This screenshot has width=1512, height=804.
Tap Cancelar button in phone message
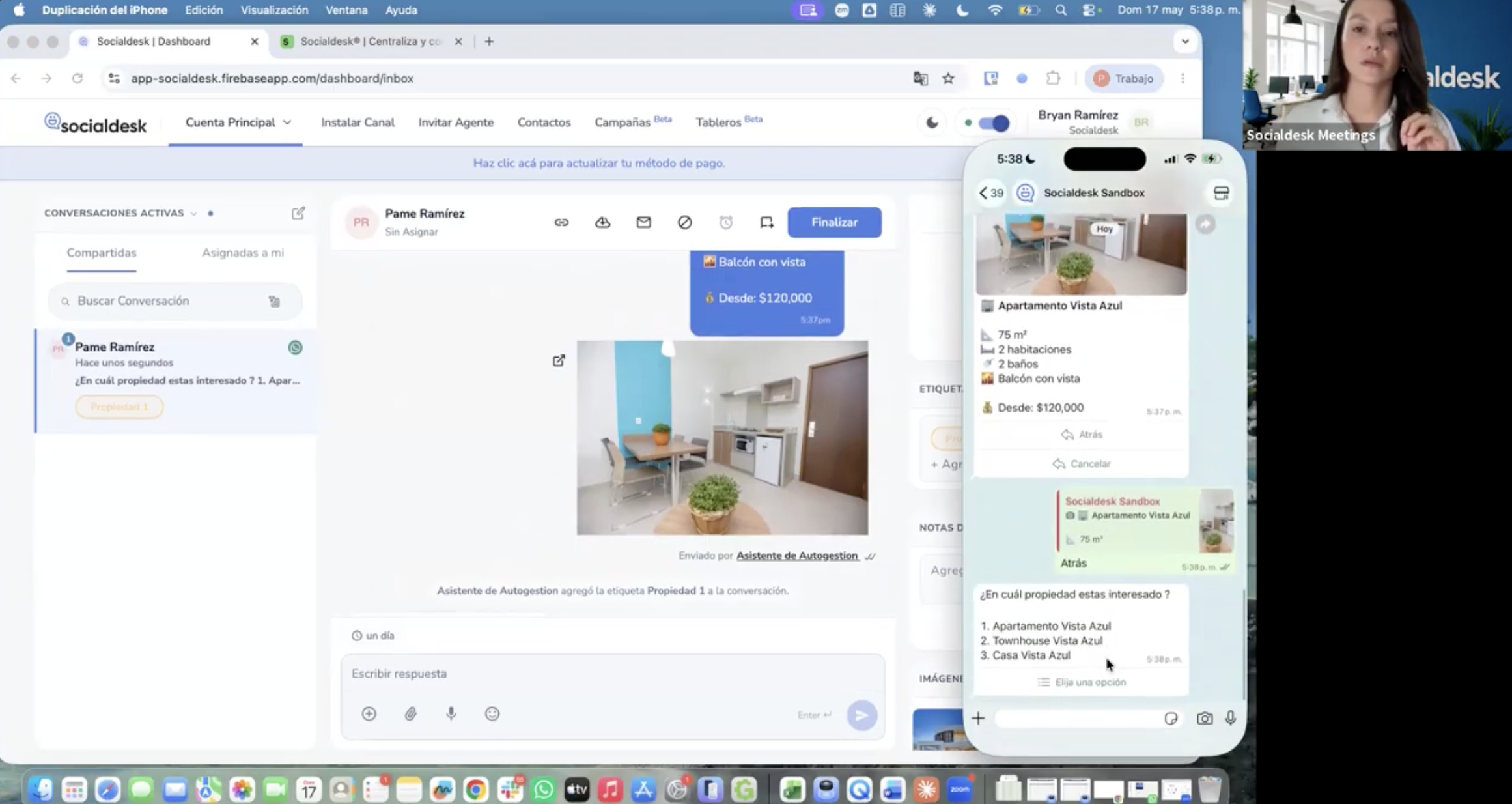click(1082, 464)
